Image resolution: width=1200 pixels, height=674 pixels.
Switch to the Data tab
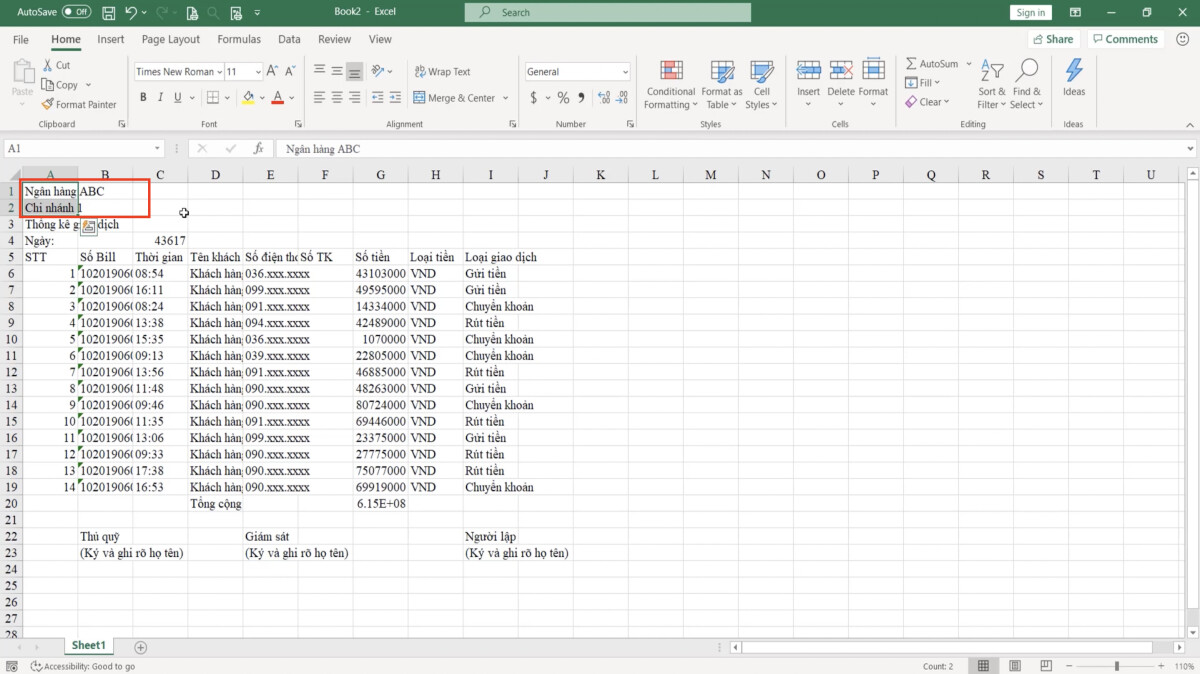click(289, 39)
